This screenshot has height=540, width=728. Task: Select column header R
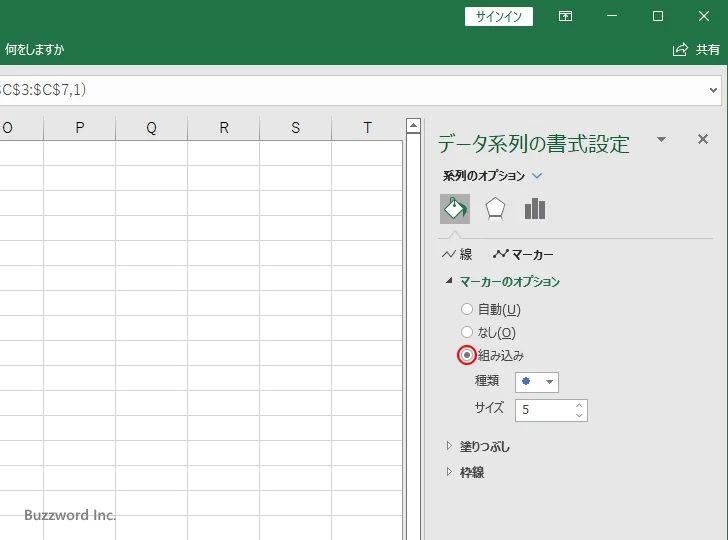pos(224,127)
